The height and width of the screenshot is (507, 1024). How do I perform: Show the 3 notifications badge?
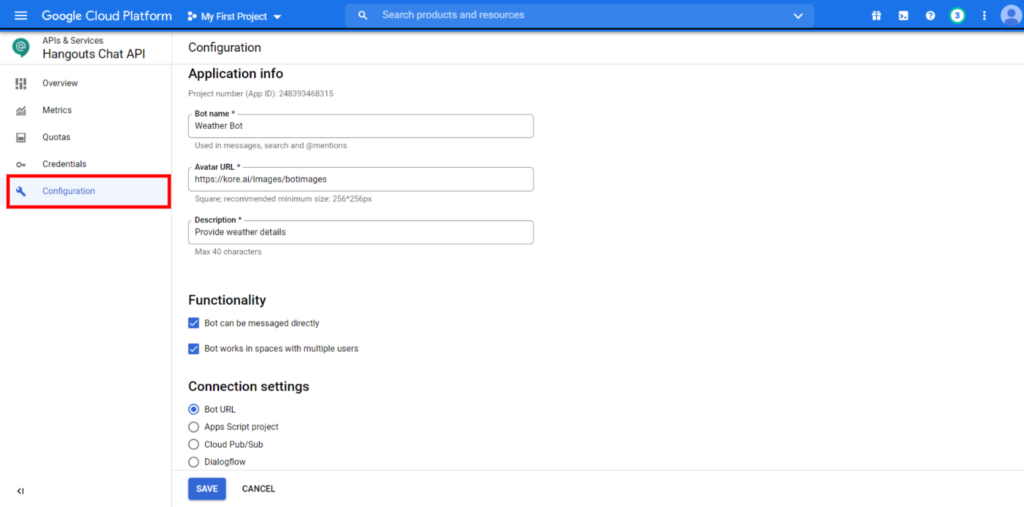pos(957,16)
